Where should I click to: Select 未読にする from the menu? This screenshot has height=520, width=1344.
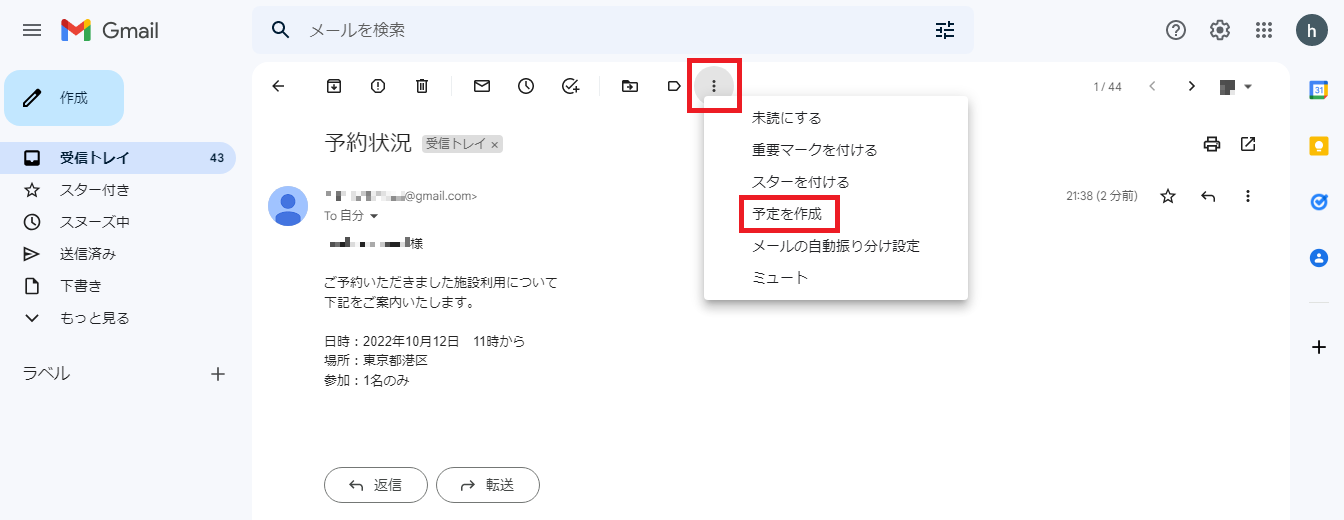[787, 118]
